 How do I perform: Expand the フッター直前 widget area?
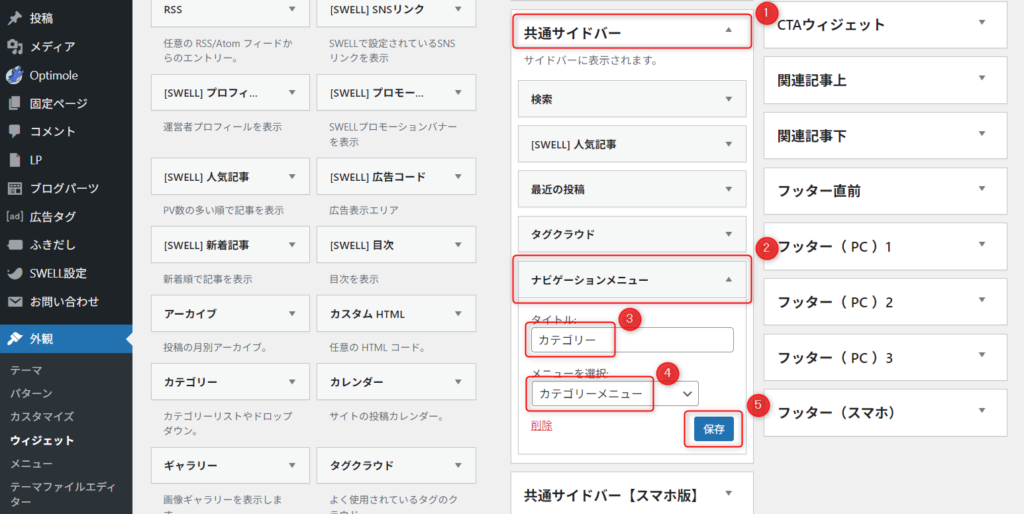[982, 190]
